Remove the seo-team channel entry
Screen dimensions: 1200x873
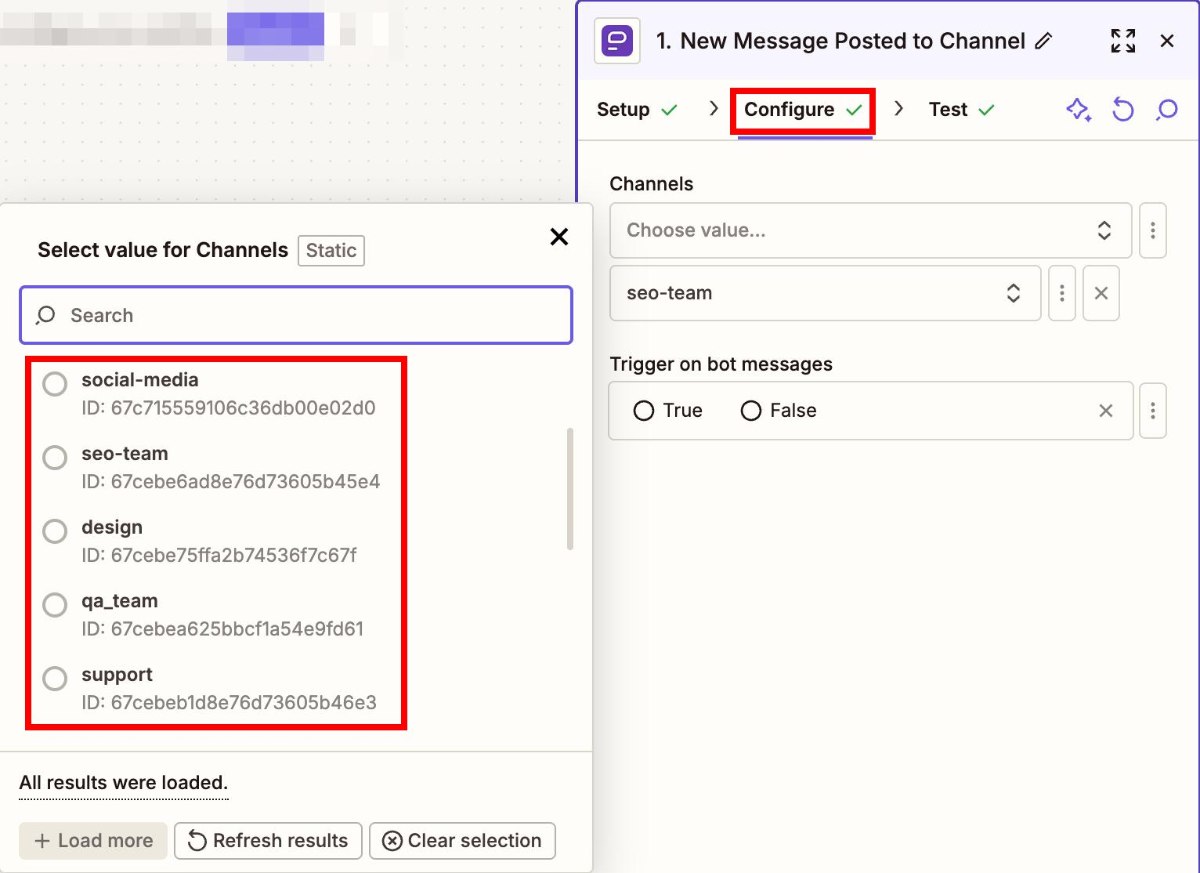[1100, 293]
